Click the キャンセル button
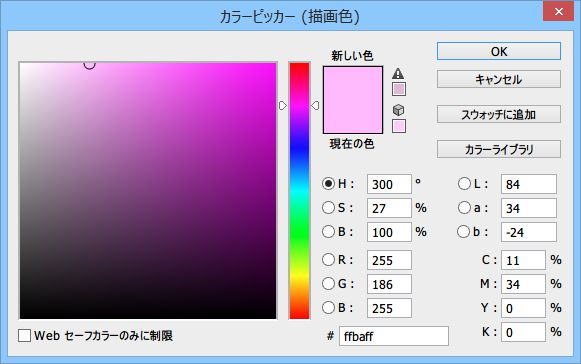The width and height of the screenshot is (581, 364). click(499, 79)
